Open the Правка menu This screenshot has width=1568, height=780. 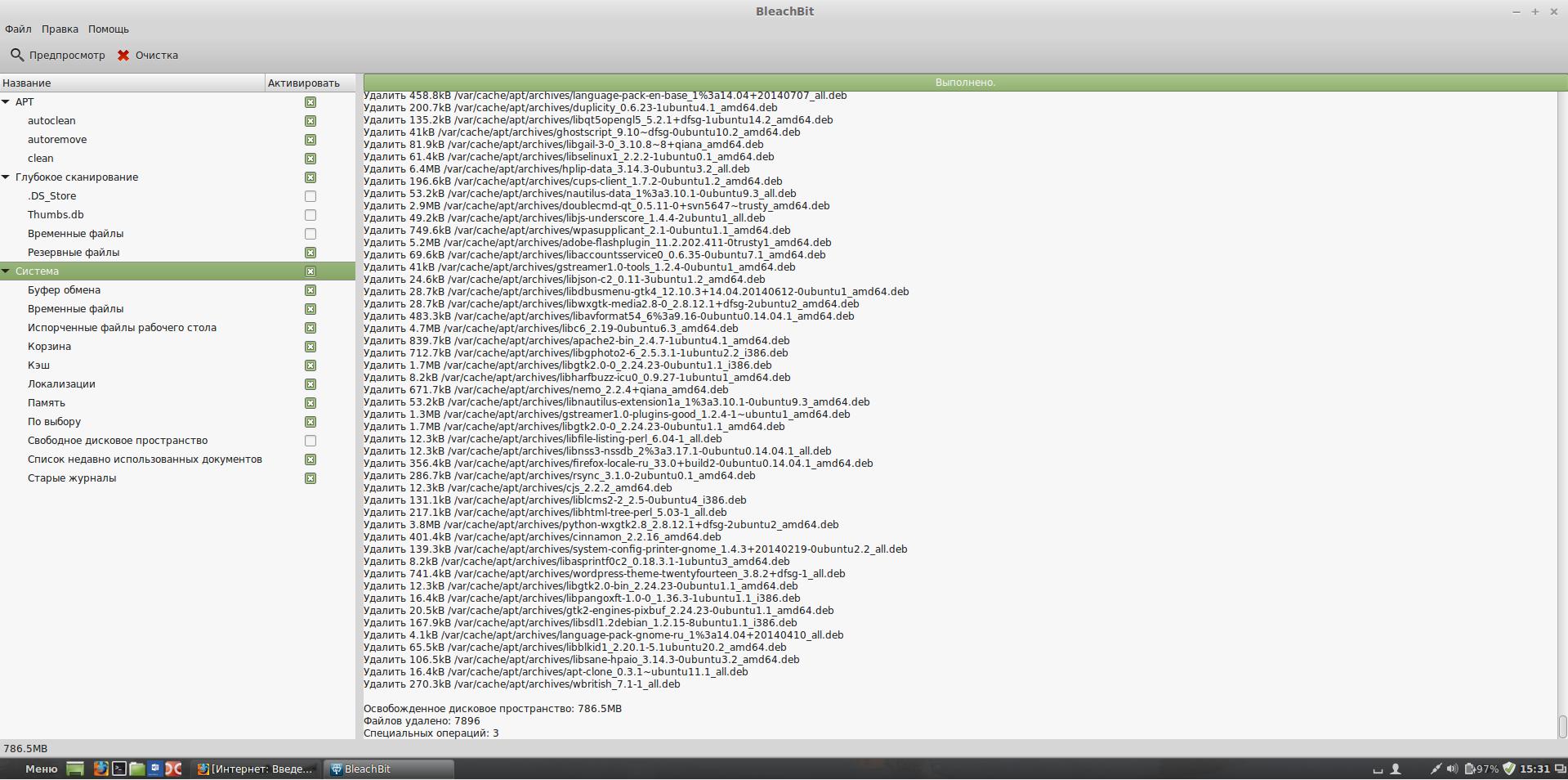(x=60, y=29)
